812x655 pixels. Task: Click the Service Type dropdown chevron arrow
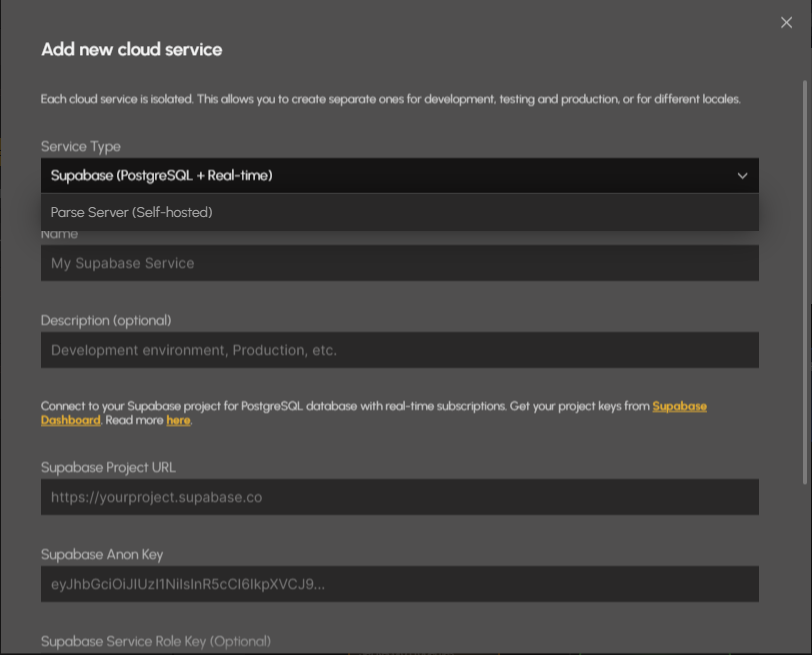tap(742, 176)
